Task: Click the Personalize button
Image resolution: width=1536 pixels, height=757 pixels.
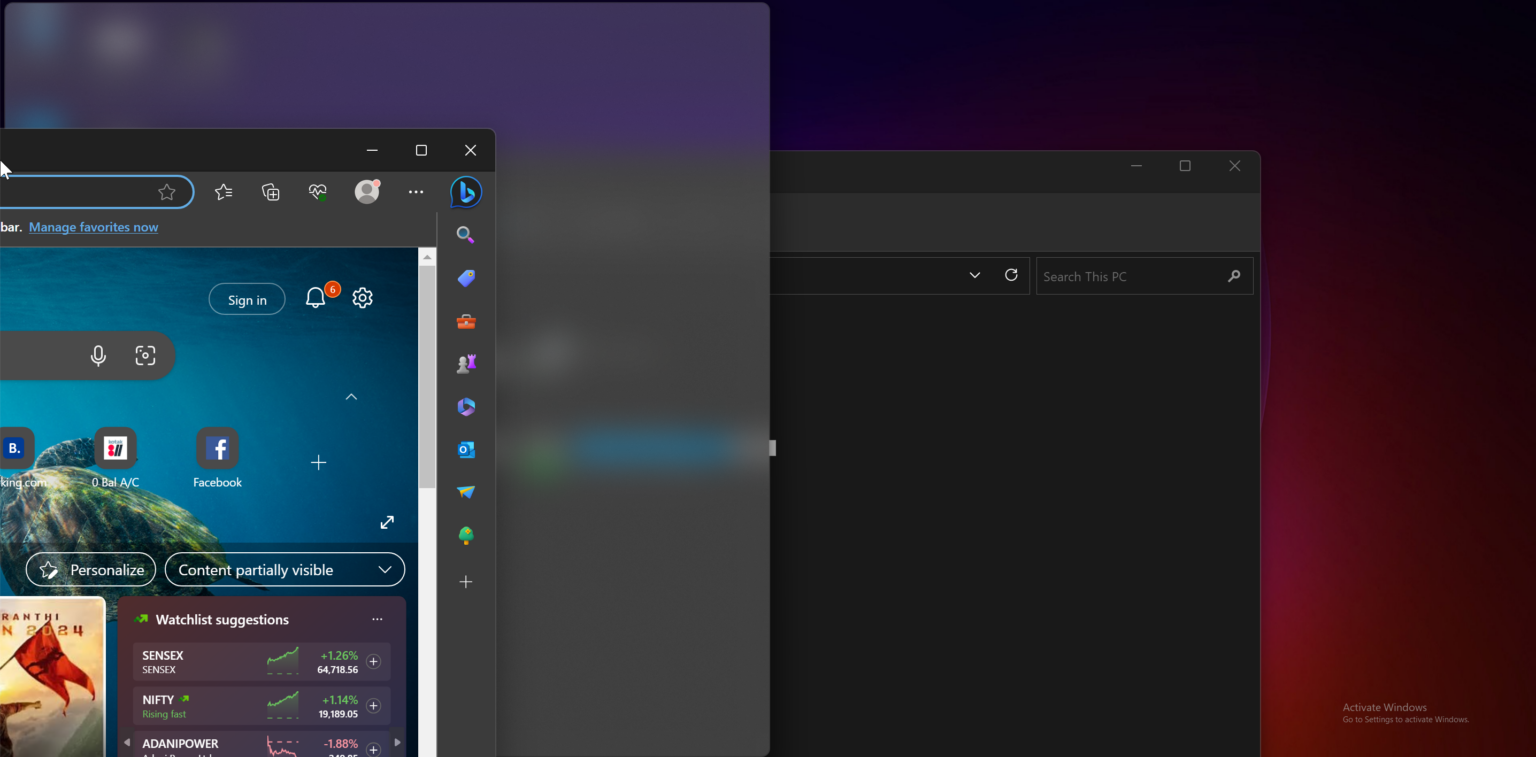Action: [x=91, y=570]
